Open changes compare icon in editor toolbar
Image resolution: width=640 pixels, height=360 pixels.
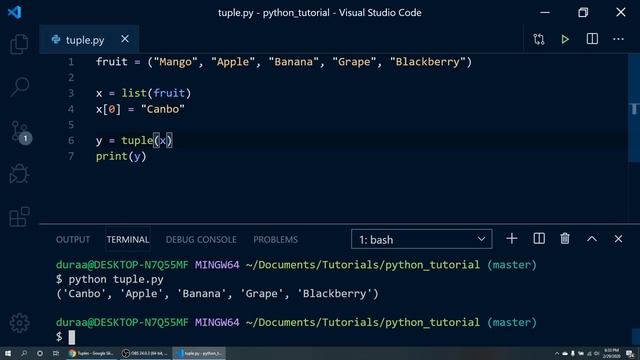click(x=539, y=39)
